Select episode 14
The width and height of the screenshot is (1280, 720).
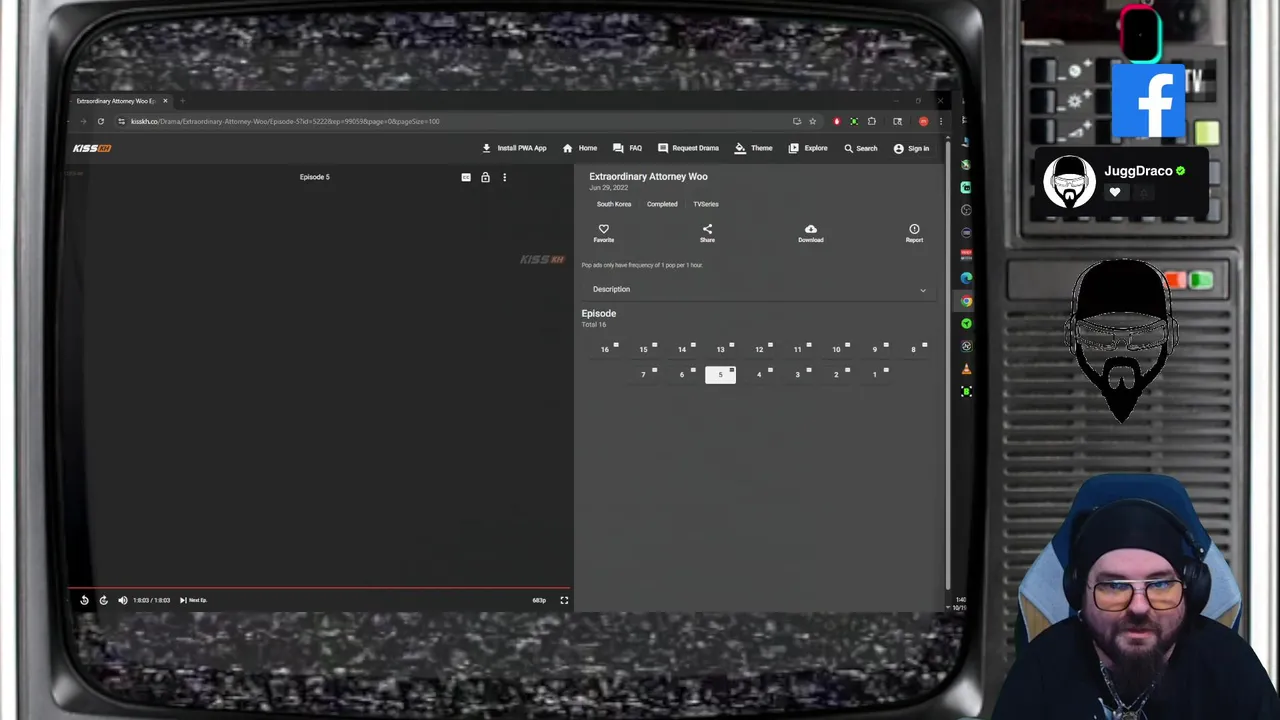[682, 349]
